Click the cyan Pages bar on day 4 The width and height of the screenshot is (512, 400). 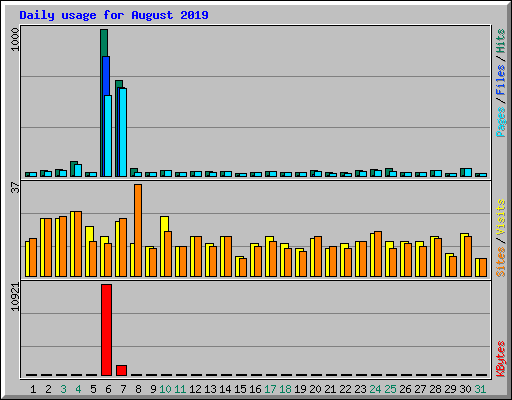coord(78,170)
